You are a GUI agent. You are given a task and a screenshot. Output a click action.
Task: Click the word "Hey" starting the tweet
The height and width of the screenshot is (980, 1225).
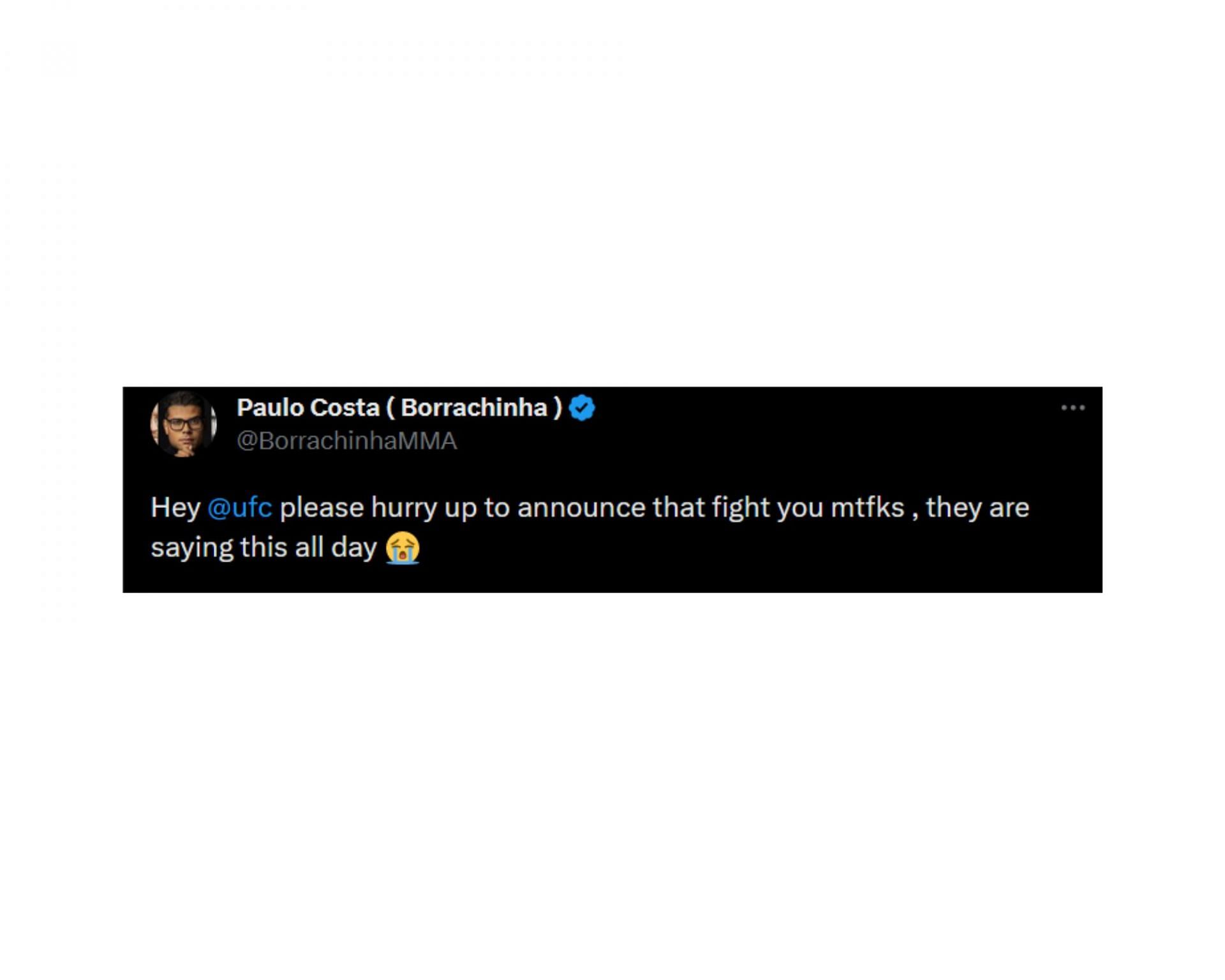175,508
